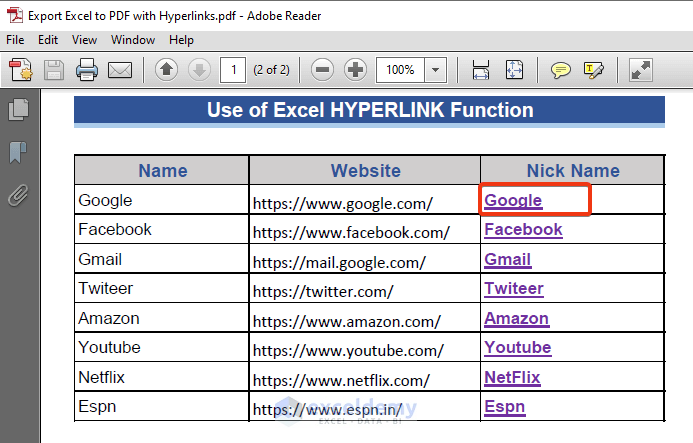Follow the Amazon hyperlink in Nick Name column
Screen dimensions: 693x443
tap(517, 319)
